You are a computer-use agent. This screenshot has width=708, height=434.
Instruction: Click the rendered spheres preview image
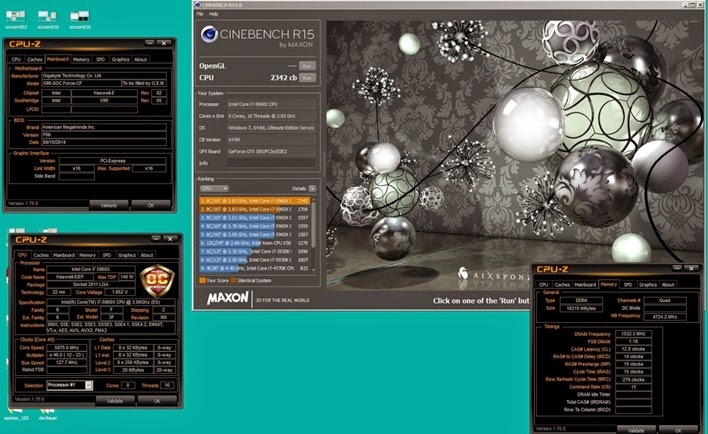point(515,154)
